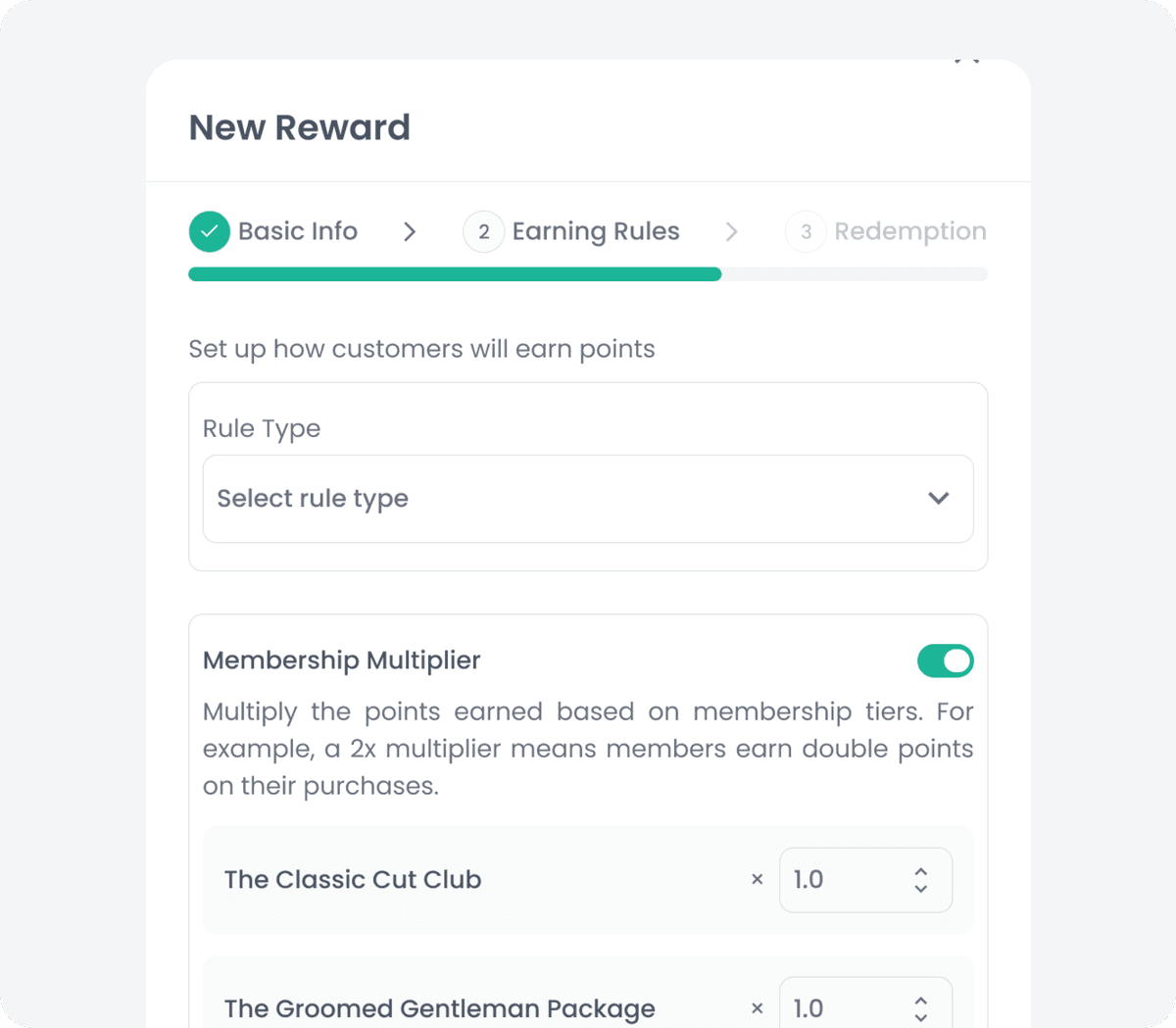Switch to the Earning Rules step
Screen dimensions: 1176x1028
[x=595, y=231]
